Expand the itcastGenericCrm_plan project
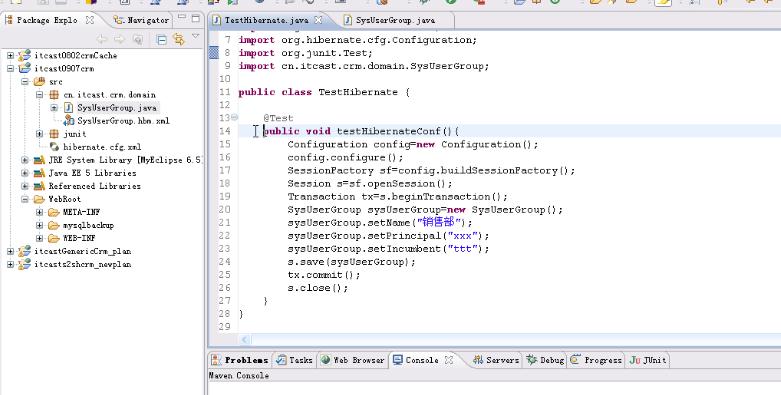This screenshot has height=395, width=781. [10, 251]
